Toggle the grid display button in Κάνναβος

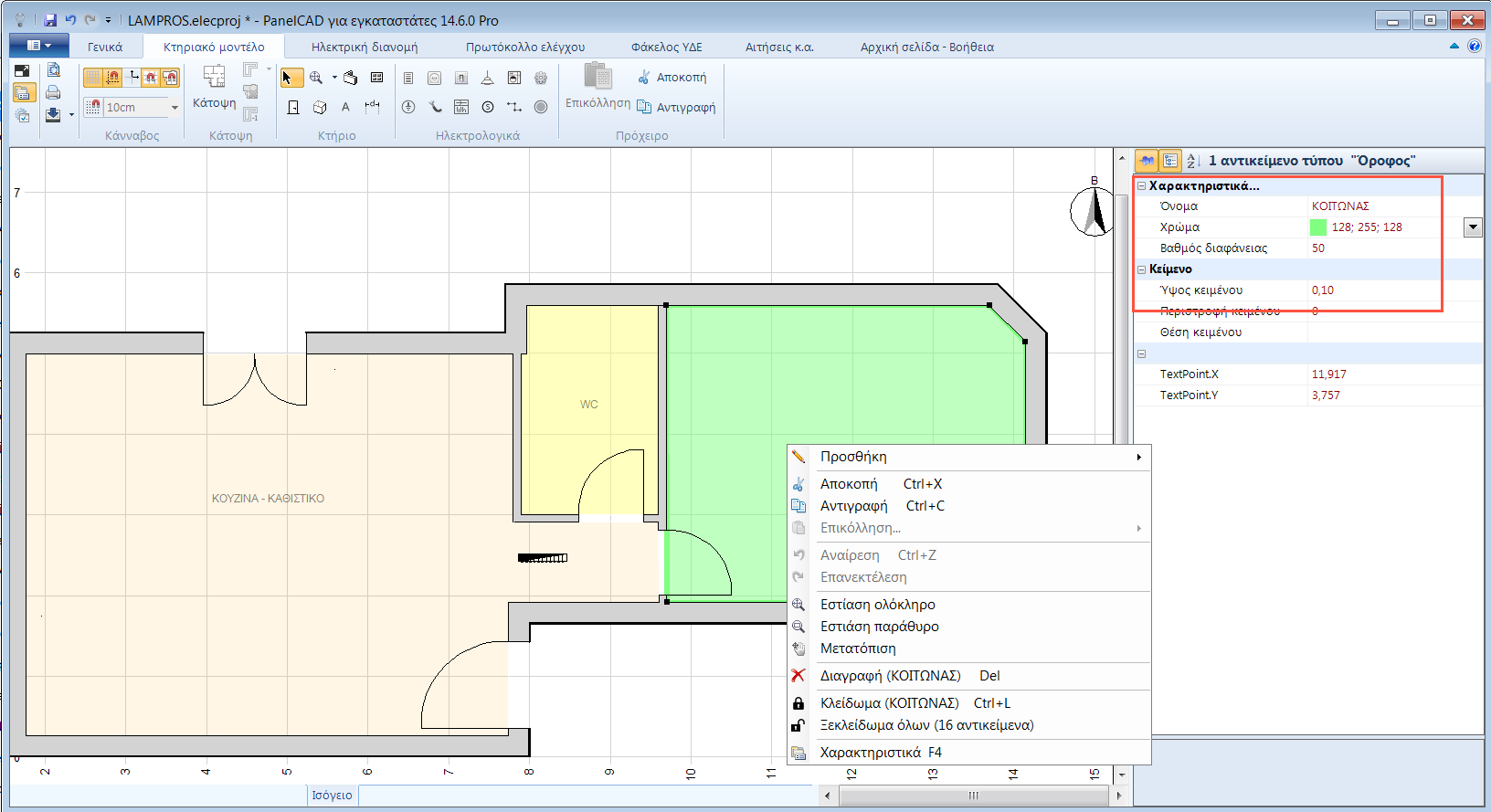[93, 79]
